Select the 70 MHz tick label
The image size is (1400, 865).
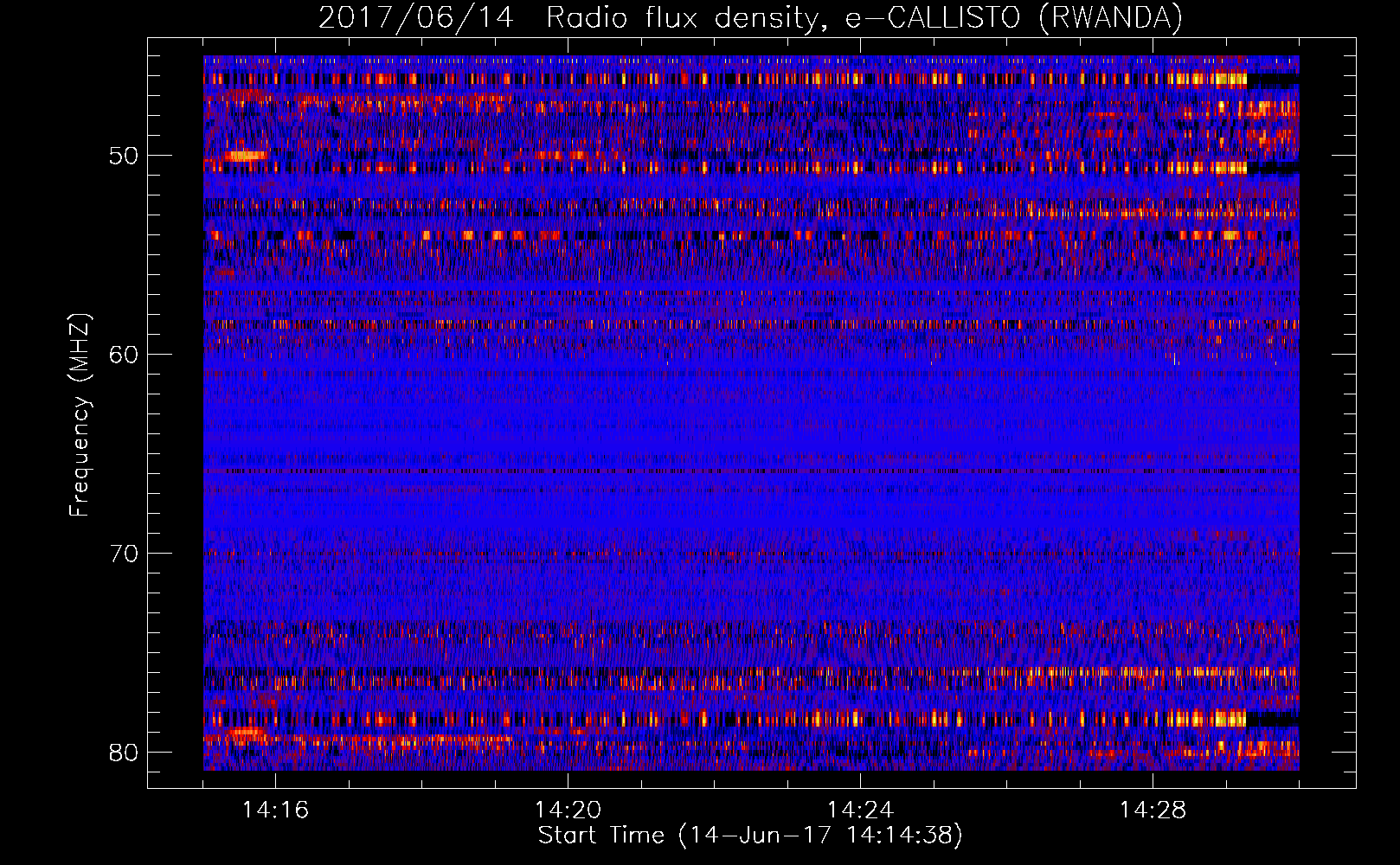point(124,553)
